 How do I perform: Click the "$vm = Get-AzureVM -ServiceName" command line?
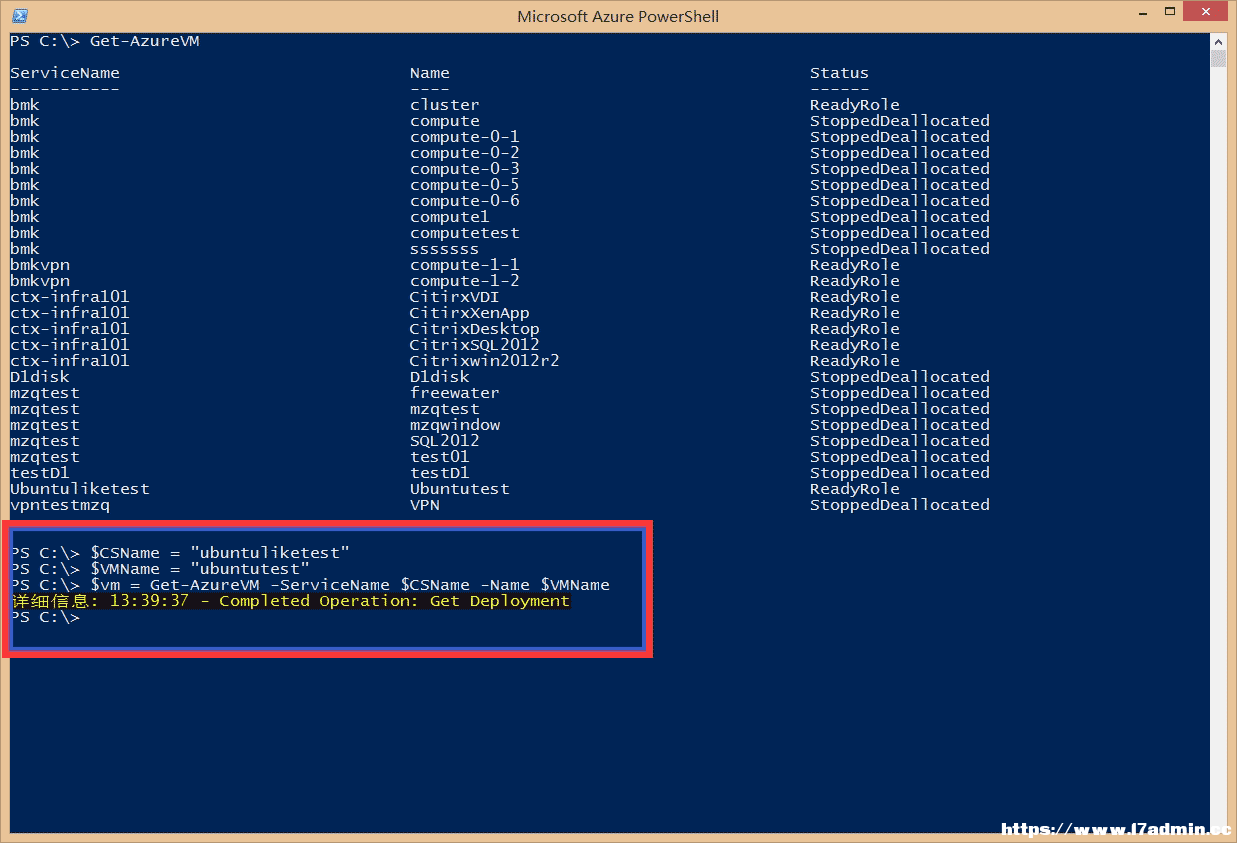tap(310, 585)
